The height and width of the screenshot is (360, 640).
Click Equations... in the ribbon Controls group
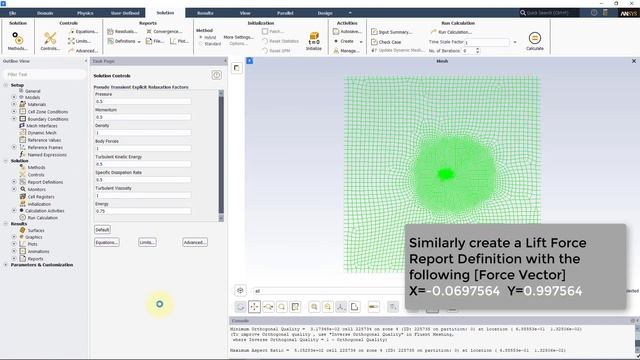(83, 31)
